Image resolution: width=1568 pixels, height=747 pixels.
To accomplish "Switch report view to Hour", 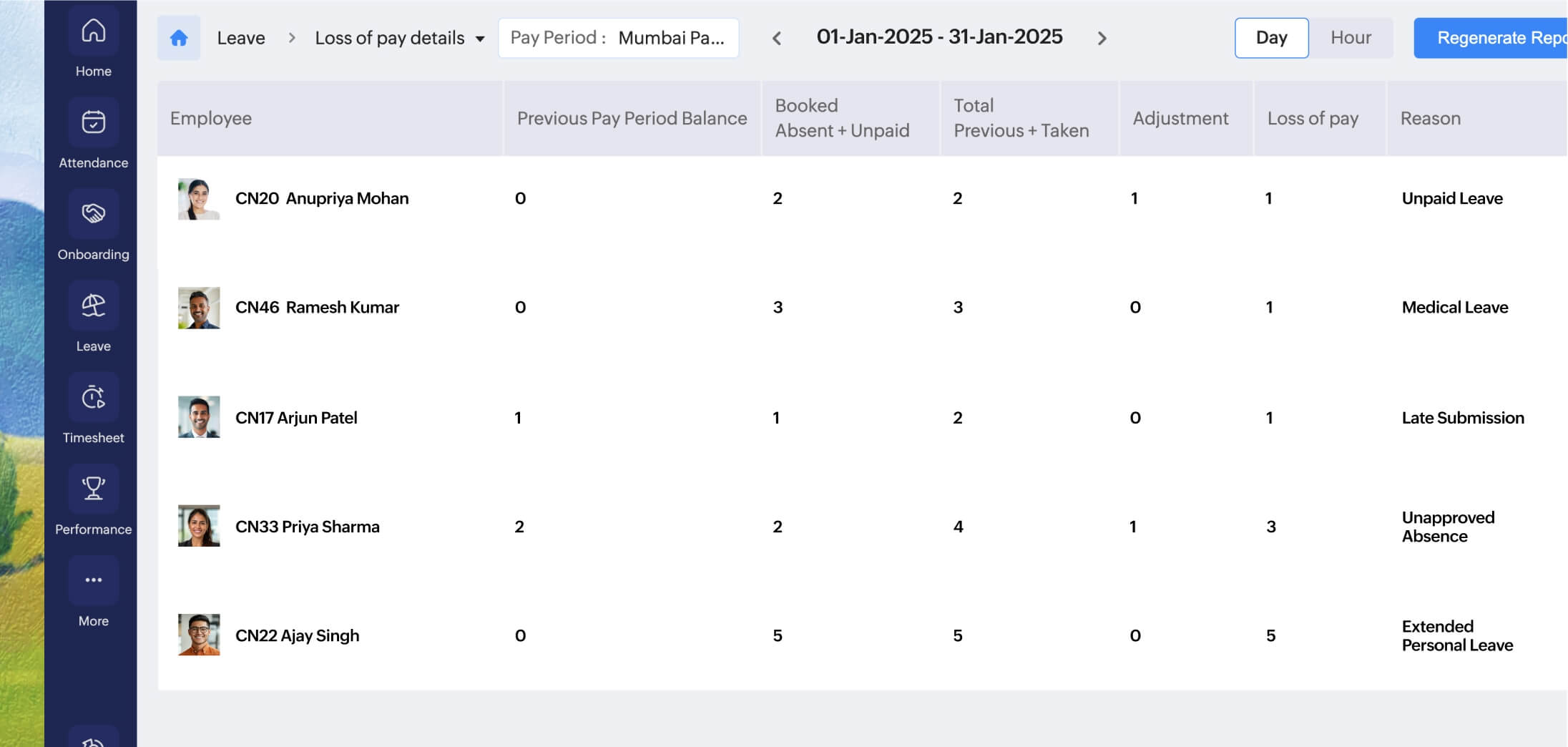I will tap(1351, 38).
